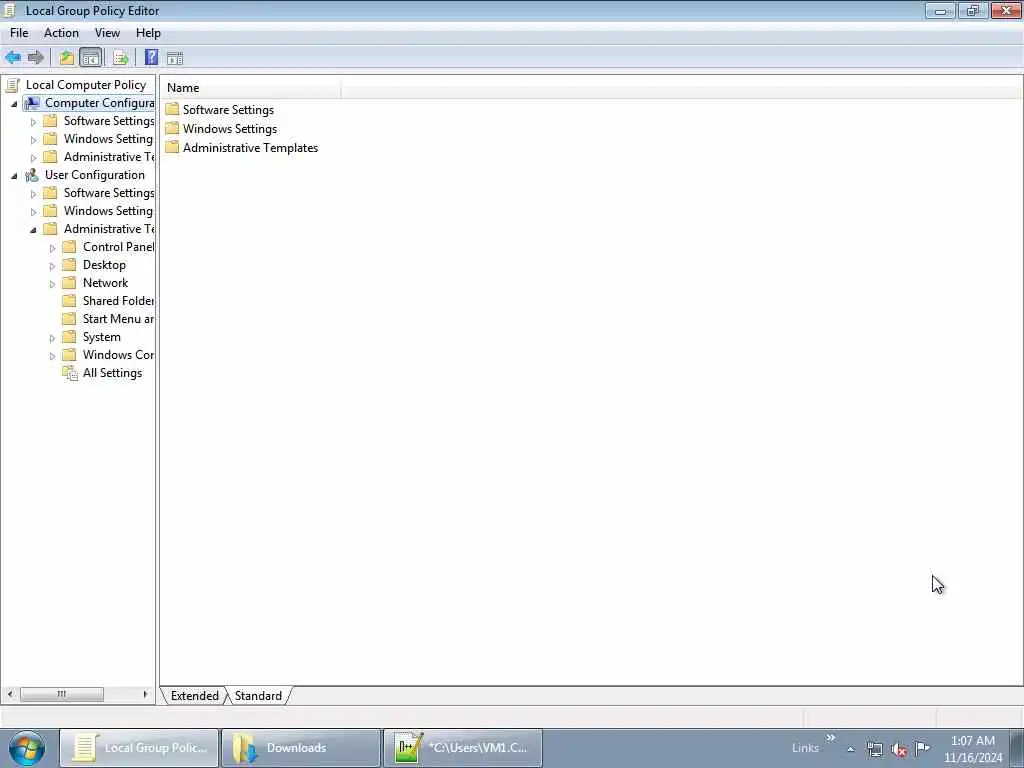Expand Windows Settings under User Configuration
Screen dimensions: 1024x768
[33, 212]
